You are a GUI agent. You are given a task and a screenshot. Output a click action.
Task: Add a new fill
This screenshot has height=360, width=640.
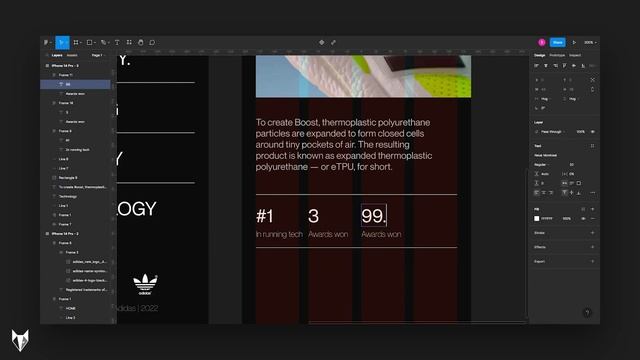(x=593, y=209)
